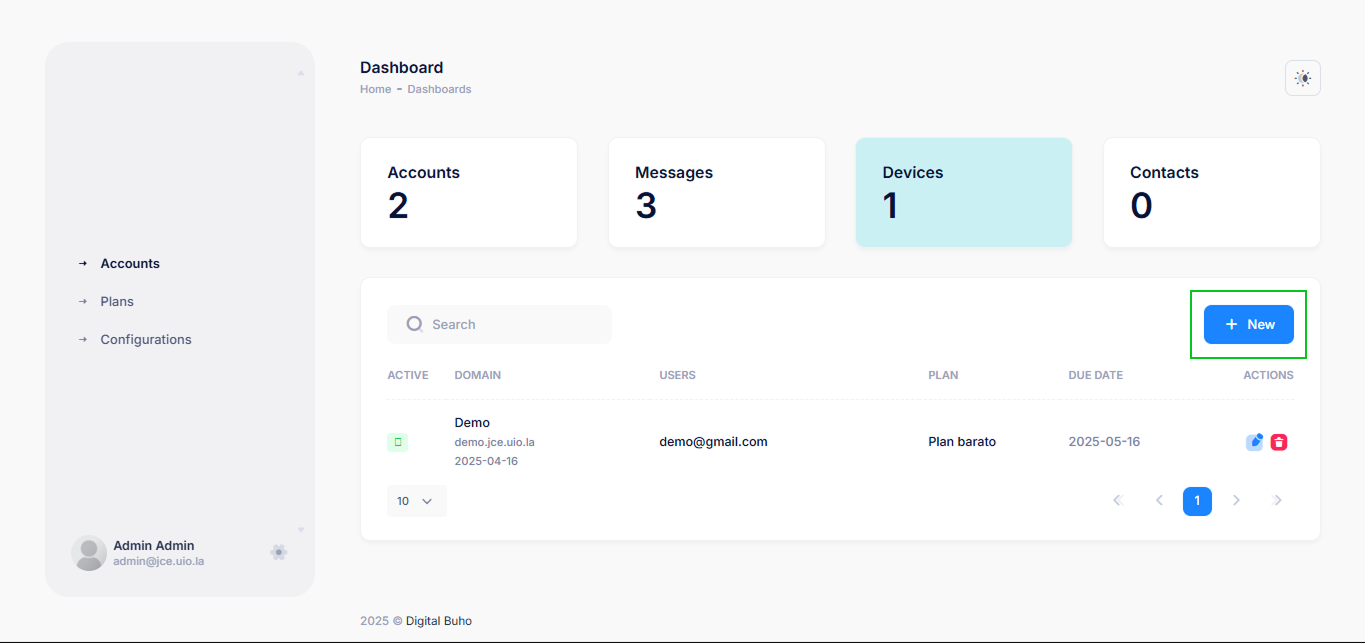Image resolution: width=1365 pixels, height=643 pixels.
Task: Click the blue New button
Action: [1248, 325]
